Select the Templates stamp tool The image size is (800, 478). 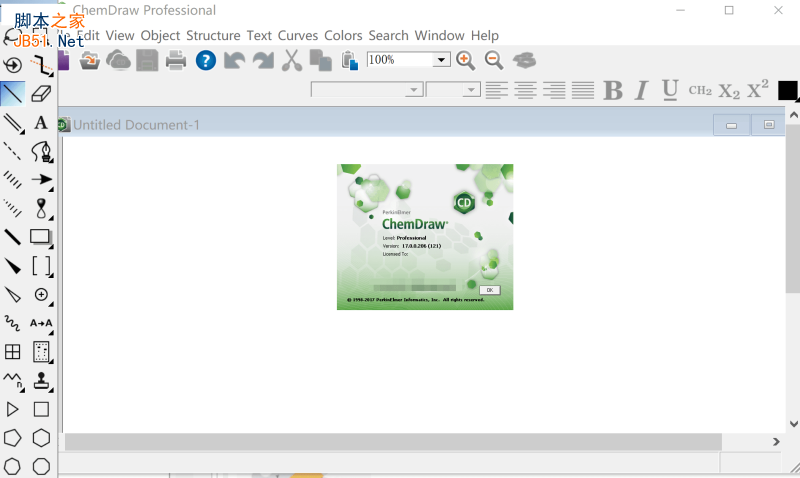coord(41,380)
